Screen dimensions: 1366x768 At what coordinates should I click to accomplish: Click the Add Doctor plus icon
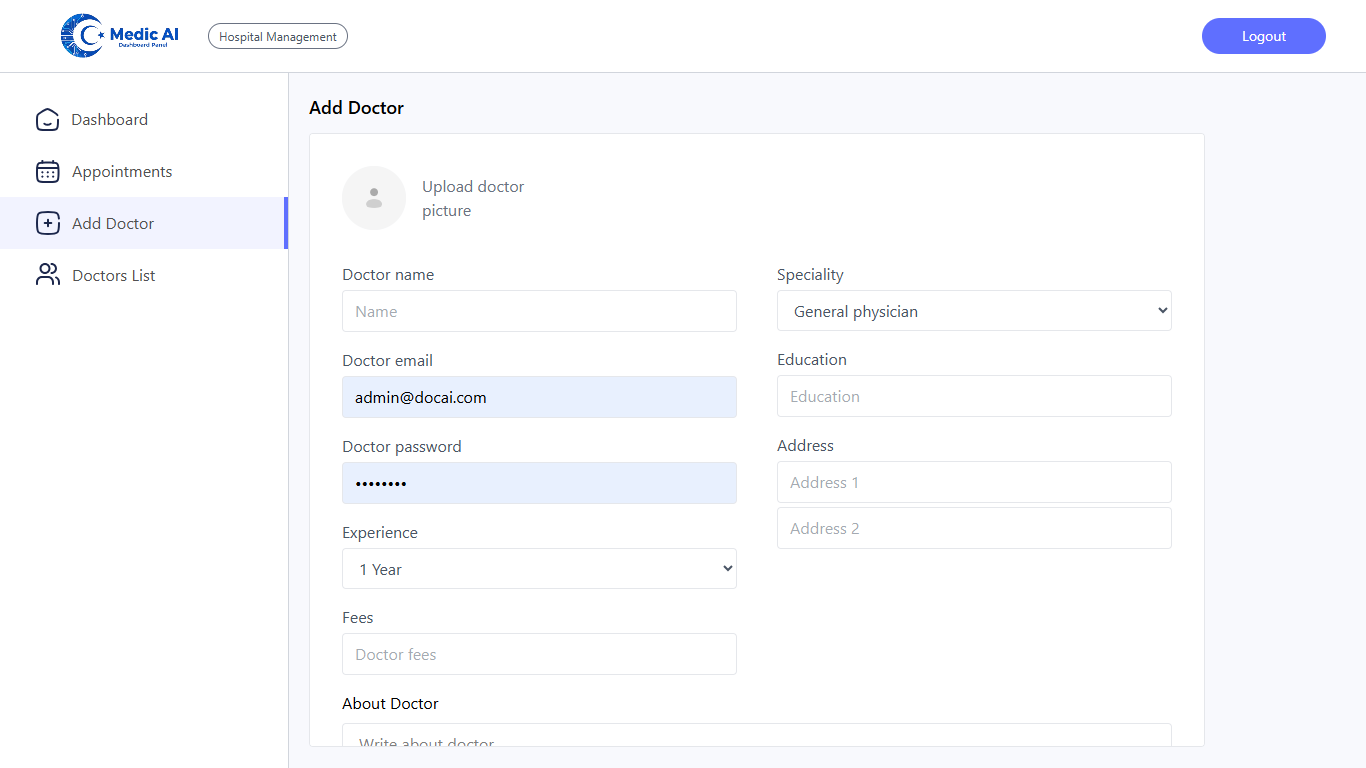coord(47,223)
